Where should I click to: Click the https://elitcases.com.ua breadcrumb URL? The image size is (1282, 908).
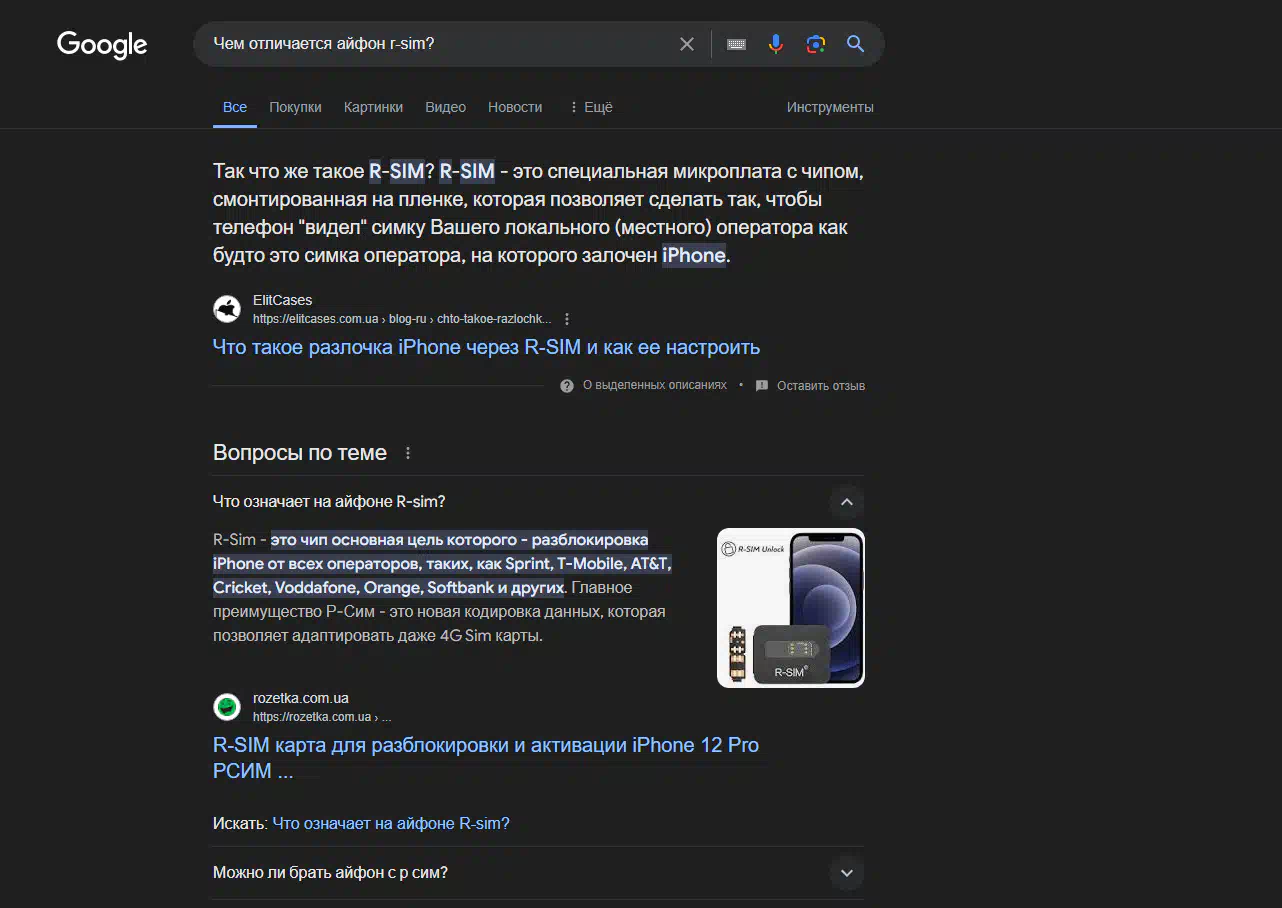coord(402,319)
